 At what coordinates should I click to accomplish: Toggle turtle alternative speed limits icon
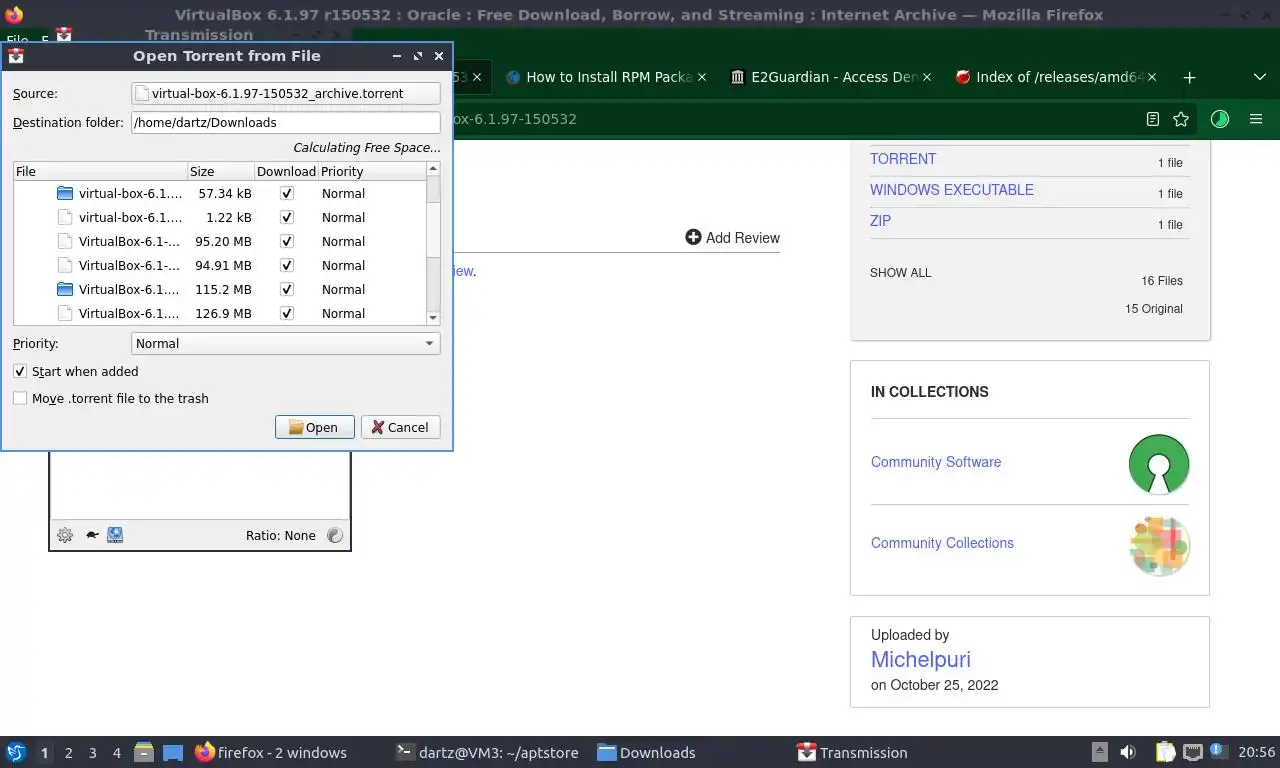pyautogui.click(x=92, y=535)
